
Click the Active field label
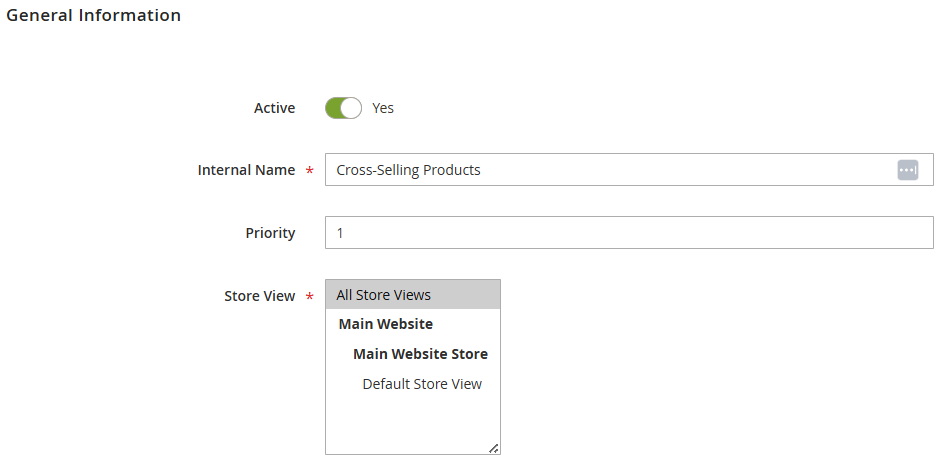coord(274,108)
